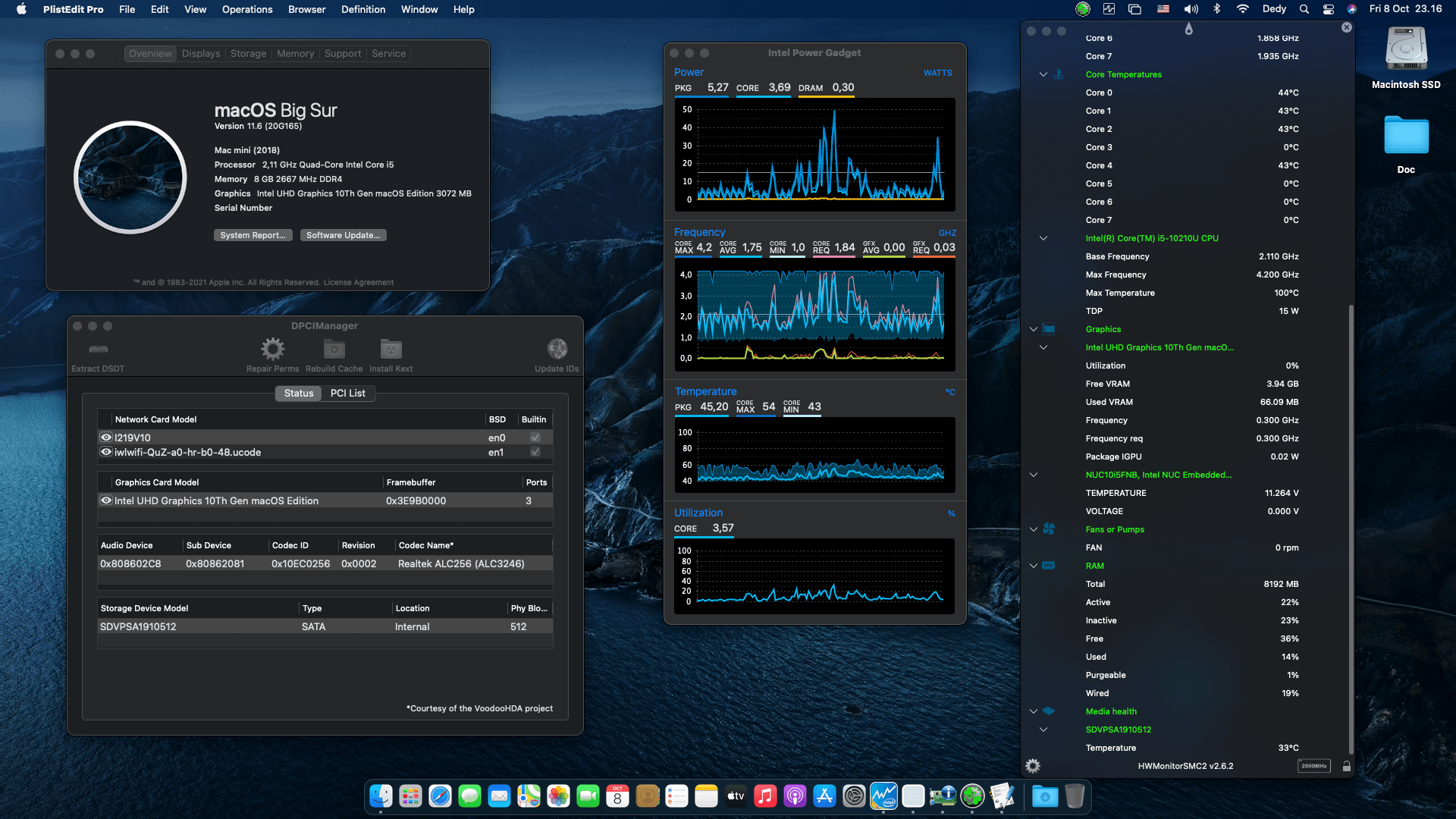Click the lock icon in HWMonitorSMC2
This screenshot has height=819, width=1456.
click(x=1347, y=766)
